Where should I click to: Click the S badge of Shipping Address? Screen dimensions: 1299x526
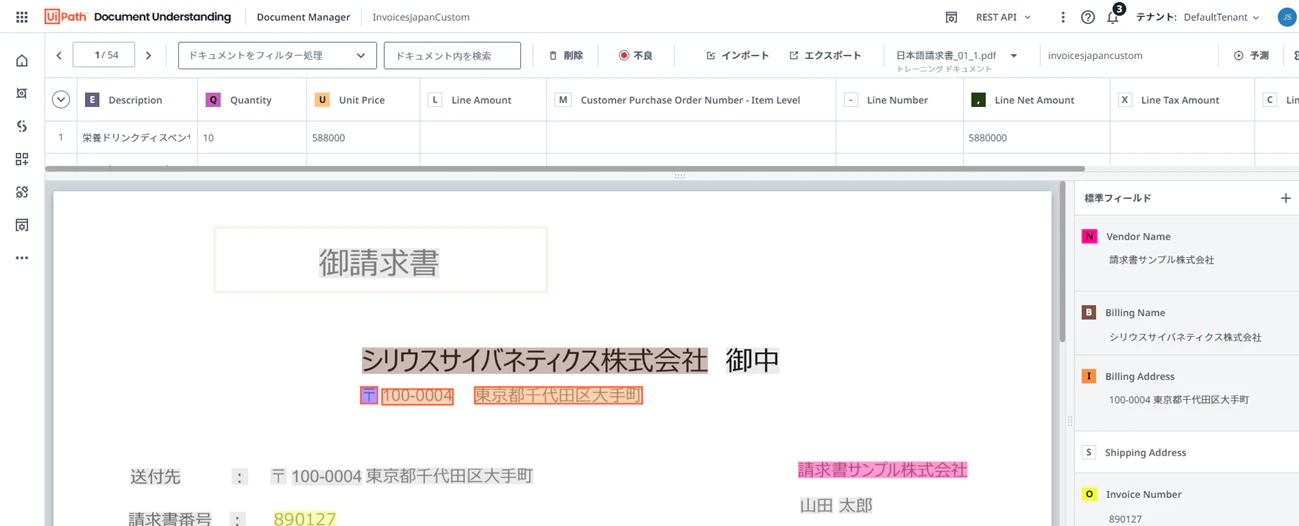(x=1089, y=452)
